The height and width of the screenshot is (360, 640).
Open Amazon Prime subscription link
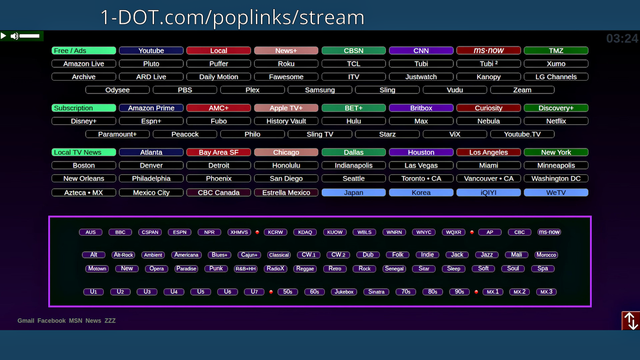[151, 108]
